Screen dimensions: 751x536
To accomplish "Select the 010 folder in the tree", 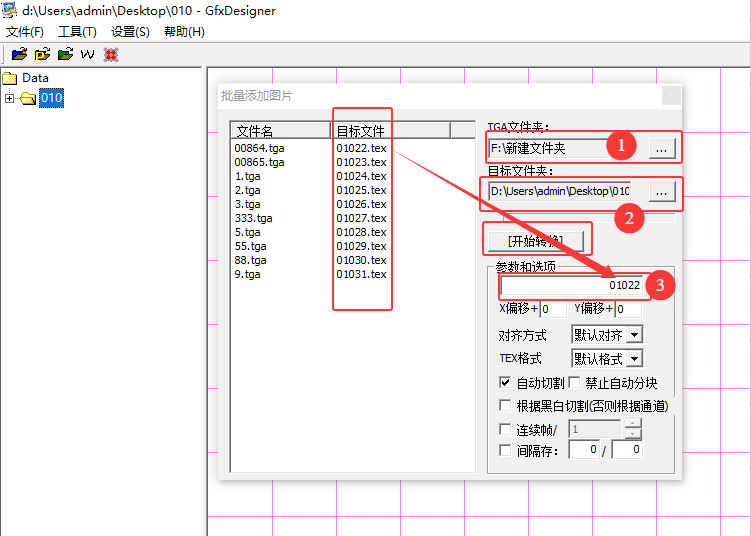I will (51, 98).
